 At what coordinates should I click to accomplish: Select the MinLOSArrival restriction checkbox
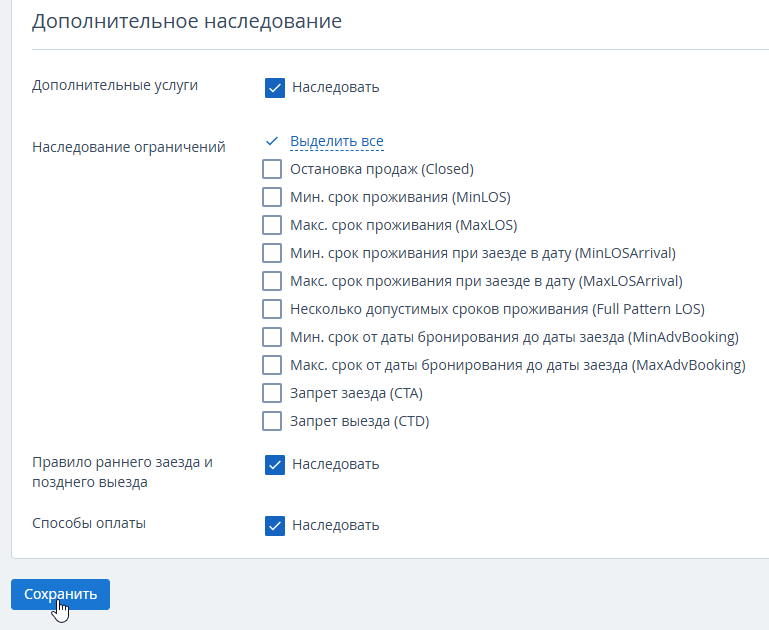pos(272,253)
